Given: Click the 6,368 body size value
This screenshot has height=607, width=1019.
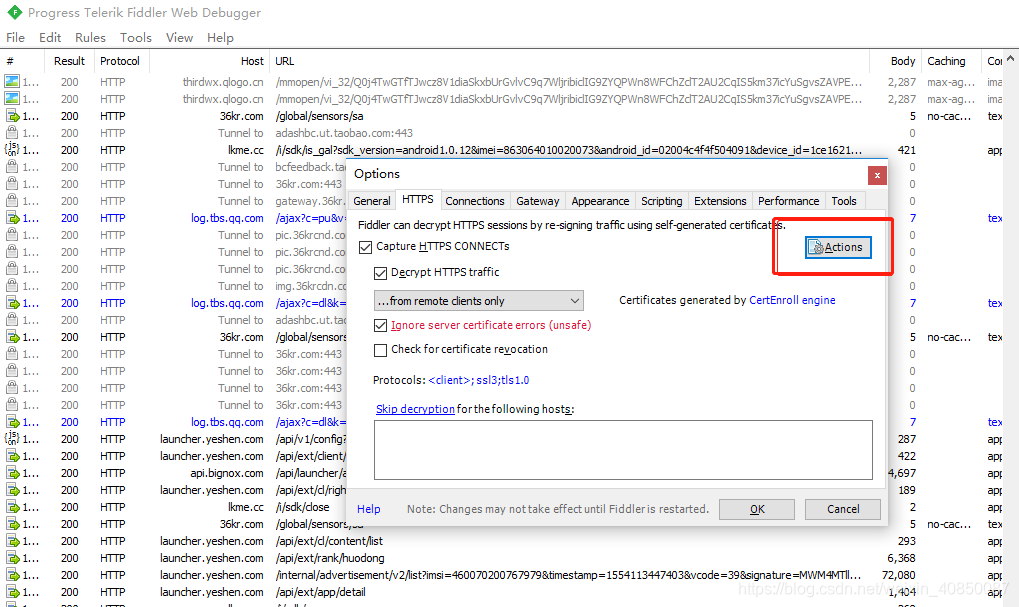Looking at the screenshot, I should point(901,558).
